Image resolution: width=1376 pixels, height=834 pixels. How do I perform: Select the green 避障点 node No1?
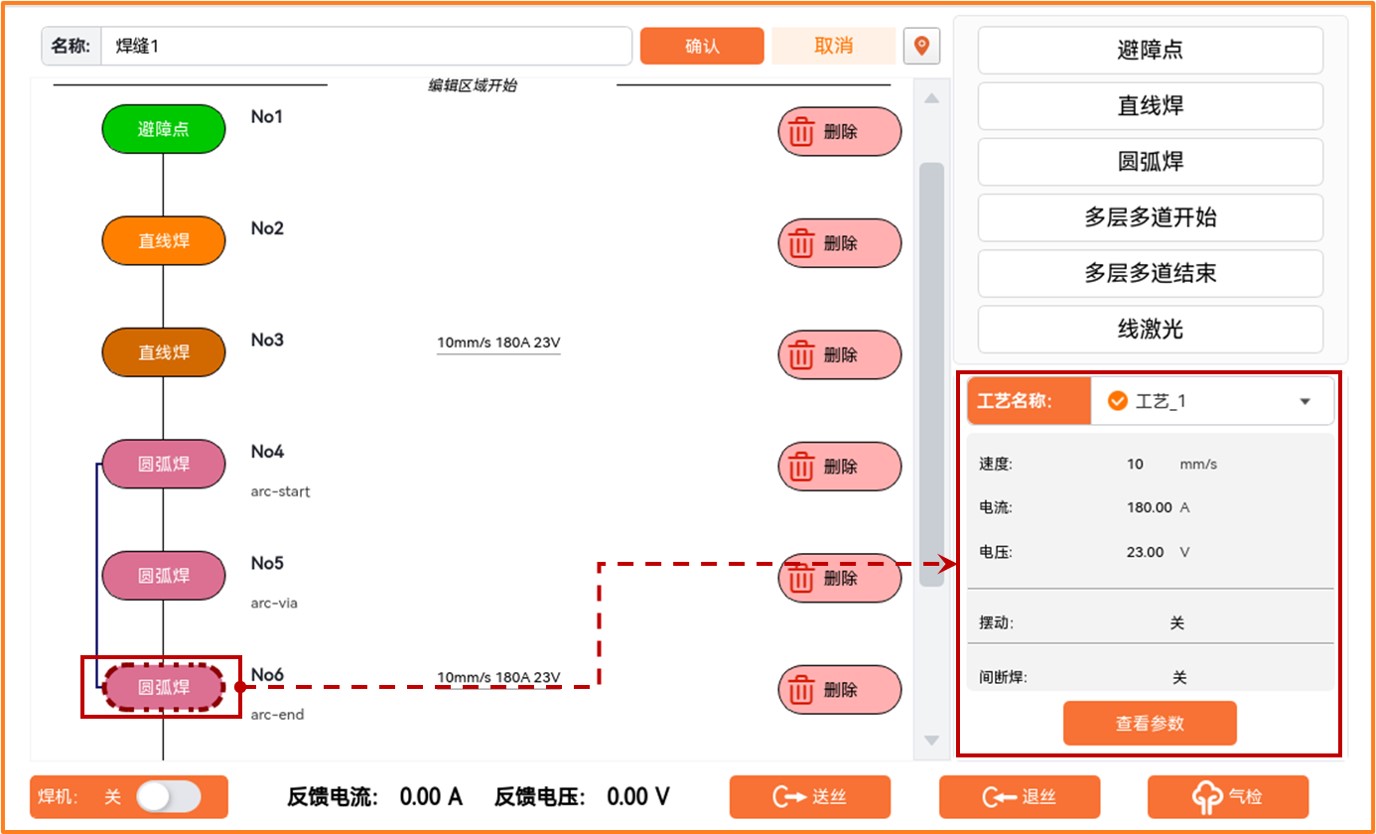[x=164, y=129]
